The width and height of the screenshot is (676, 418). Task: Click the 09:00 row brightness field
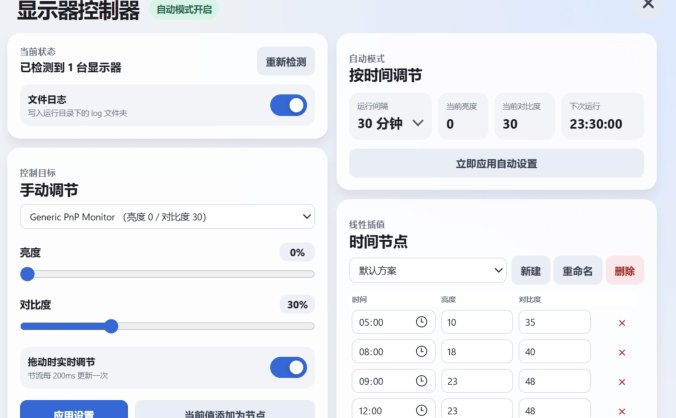(477, 381)
